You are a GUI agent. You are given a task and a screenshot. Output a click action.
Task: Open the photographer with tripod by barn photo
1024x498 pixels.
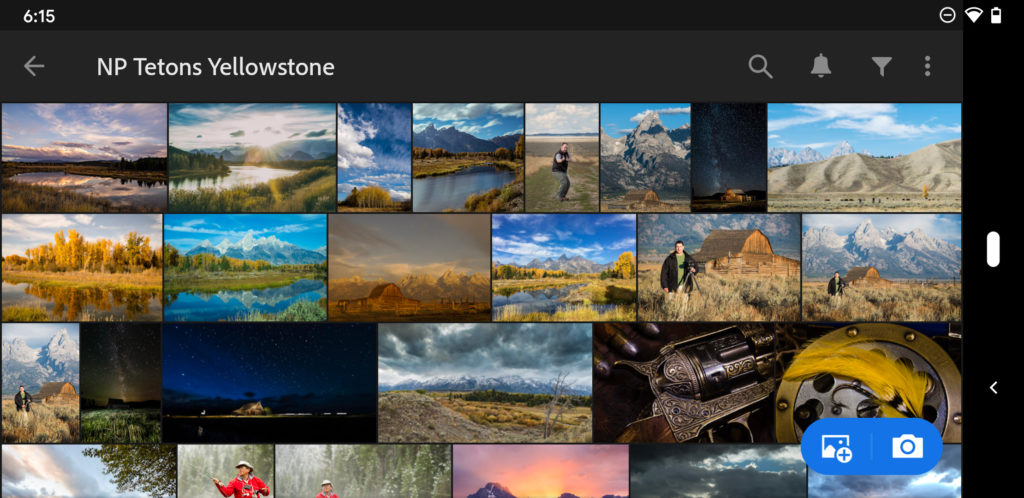(719, 268)
